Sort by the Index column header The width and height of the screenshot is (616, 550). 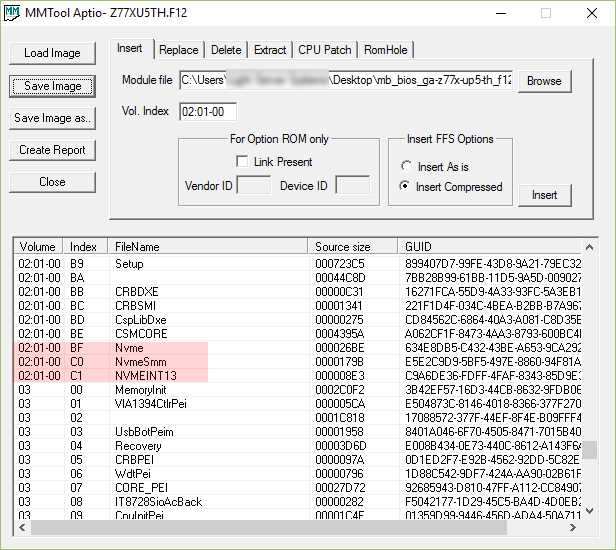85,247
